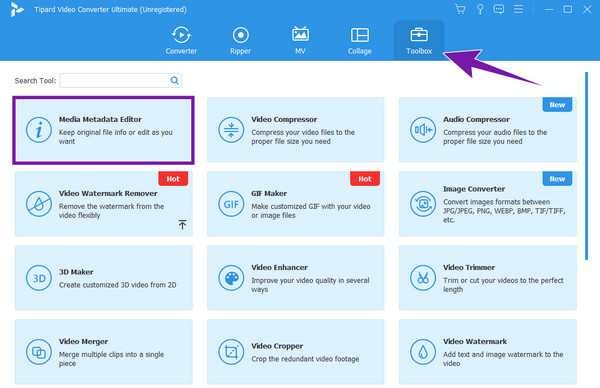Click 'Remove the watermark from the' description
The width and height of the screenshot is (600, 388).
[x=111, y=211]
